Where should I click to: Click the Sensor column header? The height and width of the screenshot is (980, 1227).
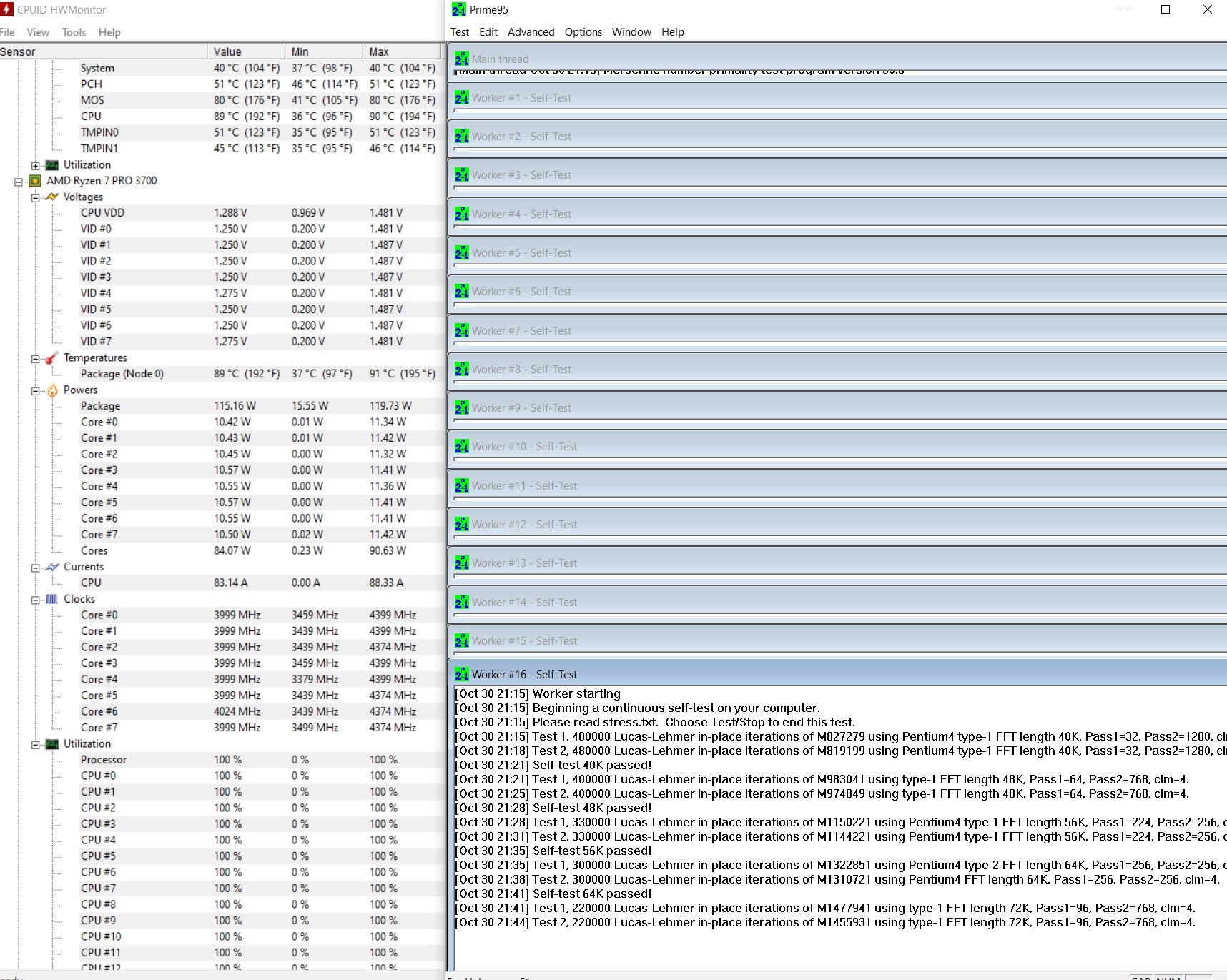coord(103,51)
